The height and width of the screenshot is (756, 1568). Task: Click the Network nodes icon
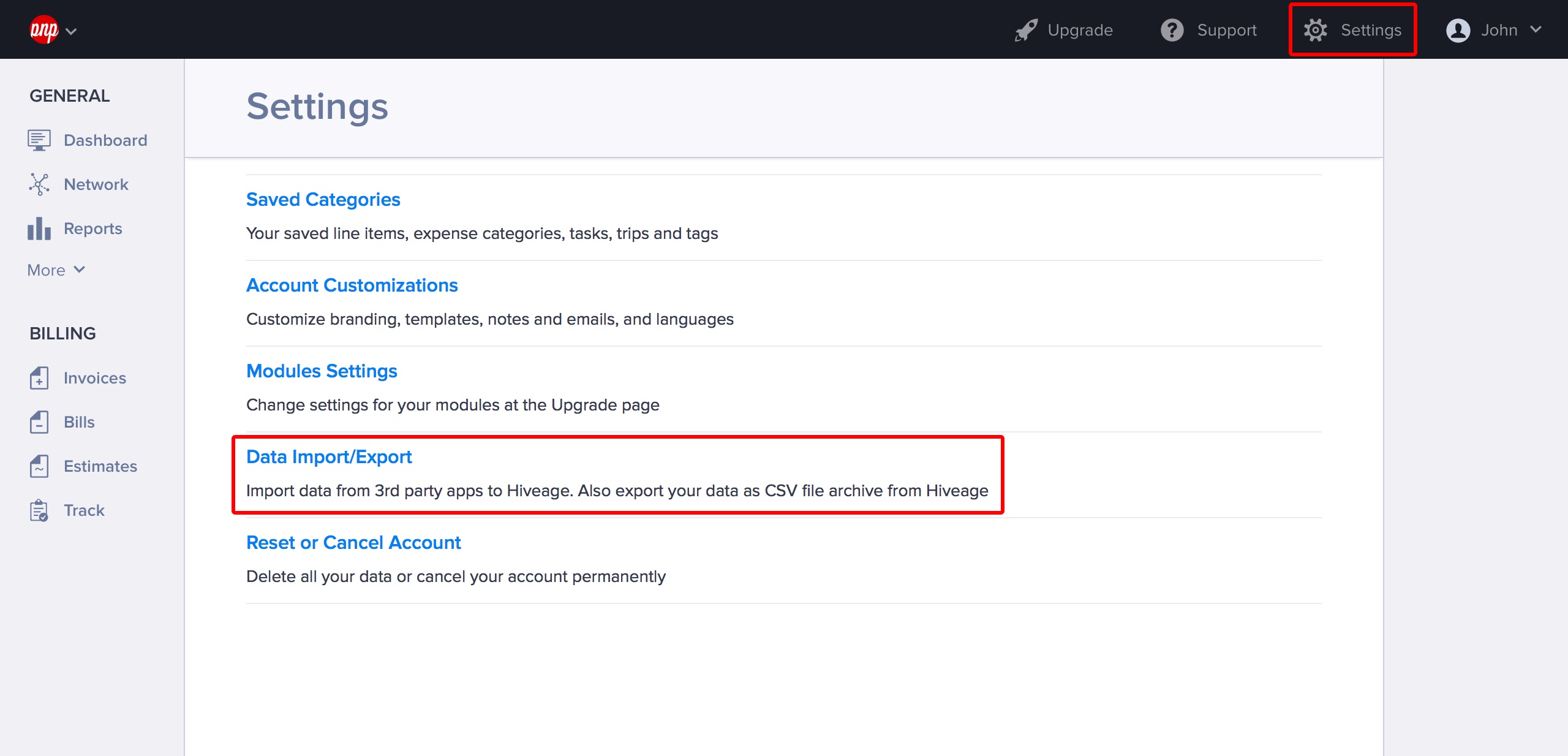(x=39, y=184)
